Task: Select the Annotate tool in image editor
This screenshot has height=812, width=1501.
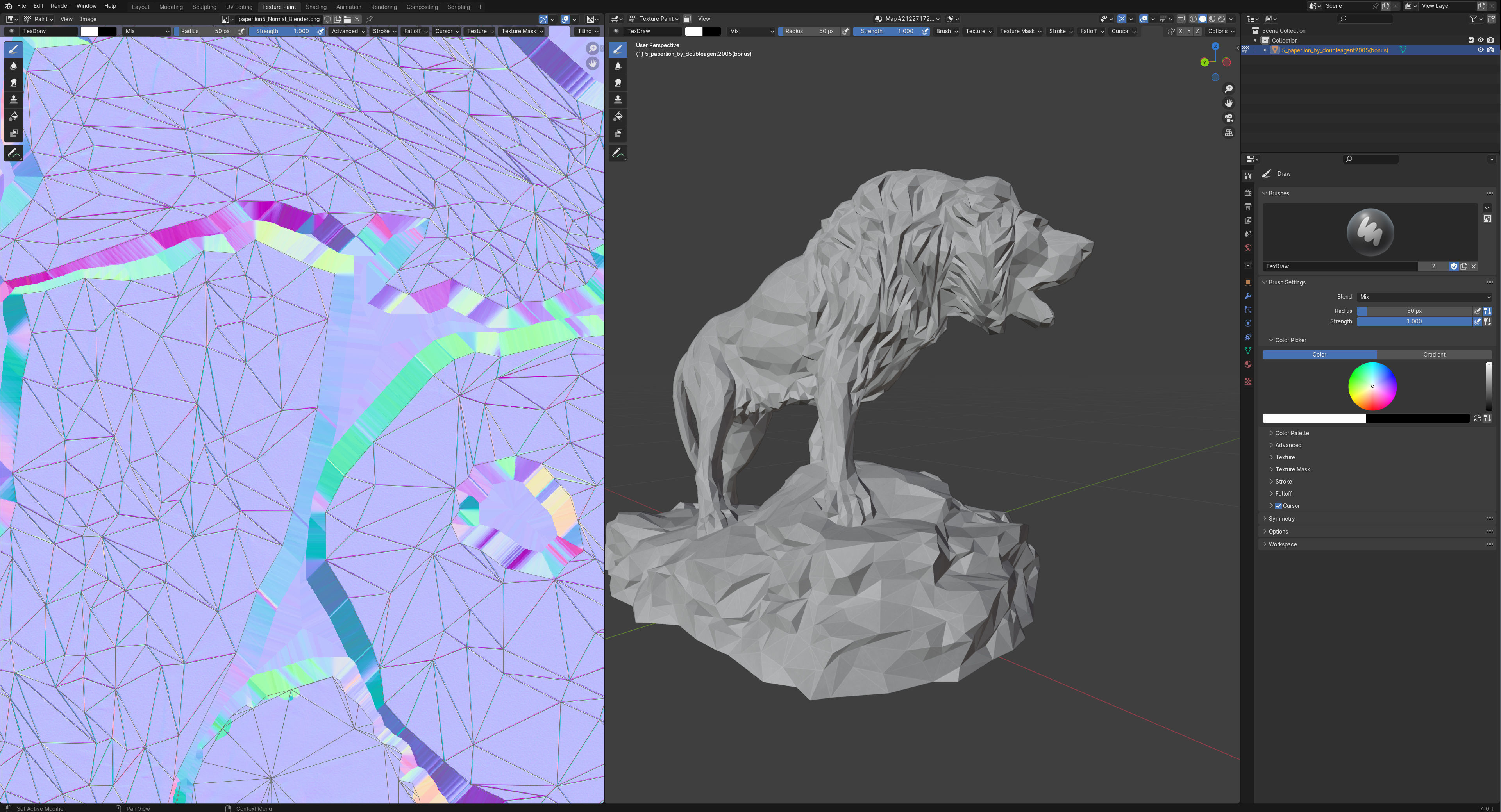Action: pos(13,153)
